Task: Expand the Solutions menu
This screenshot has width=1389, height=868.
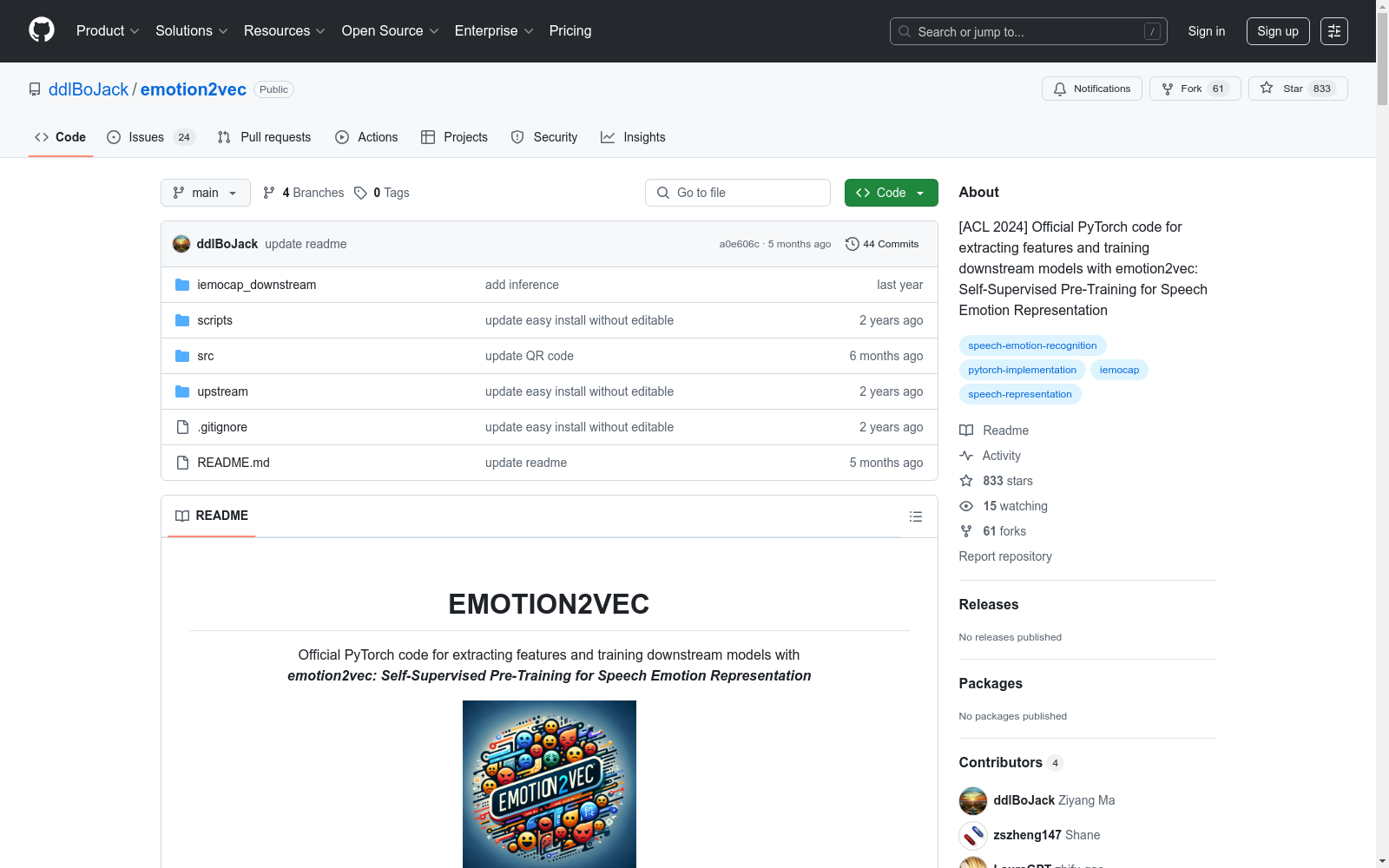Action: [x=191, y=31]
